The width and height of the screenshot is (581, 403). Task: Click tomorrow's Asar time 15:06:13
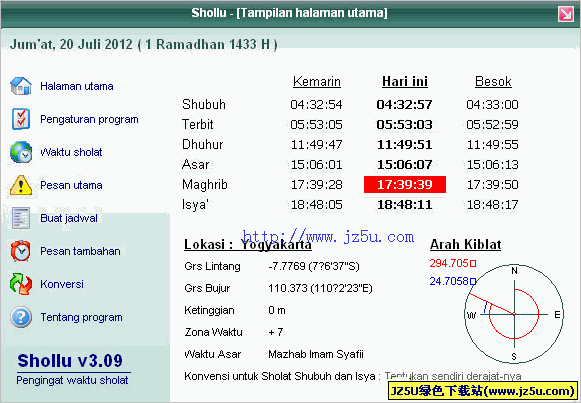point(492,164)
